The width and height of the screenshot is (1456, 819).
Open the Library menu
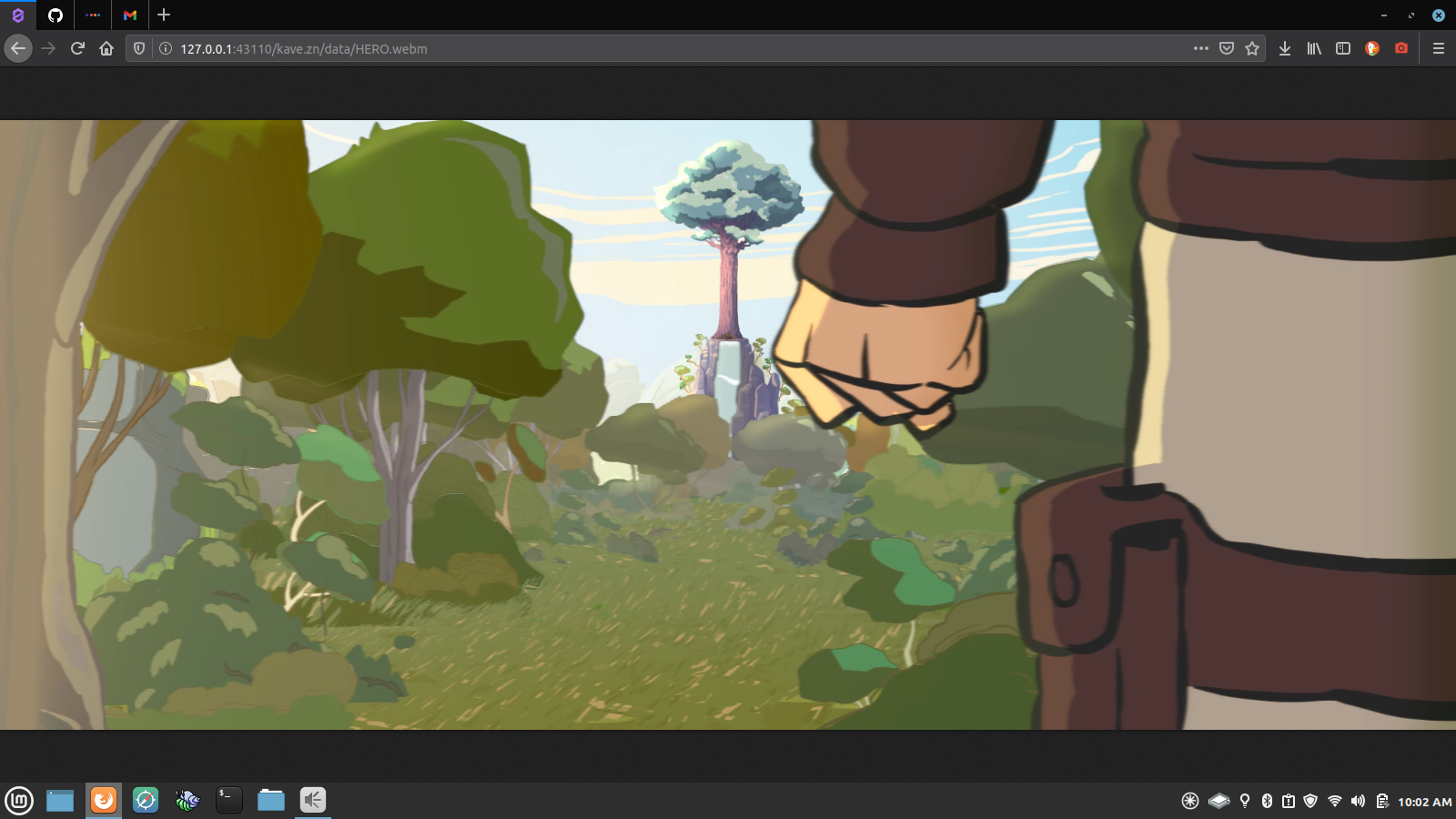pos(1314,49)
